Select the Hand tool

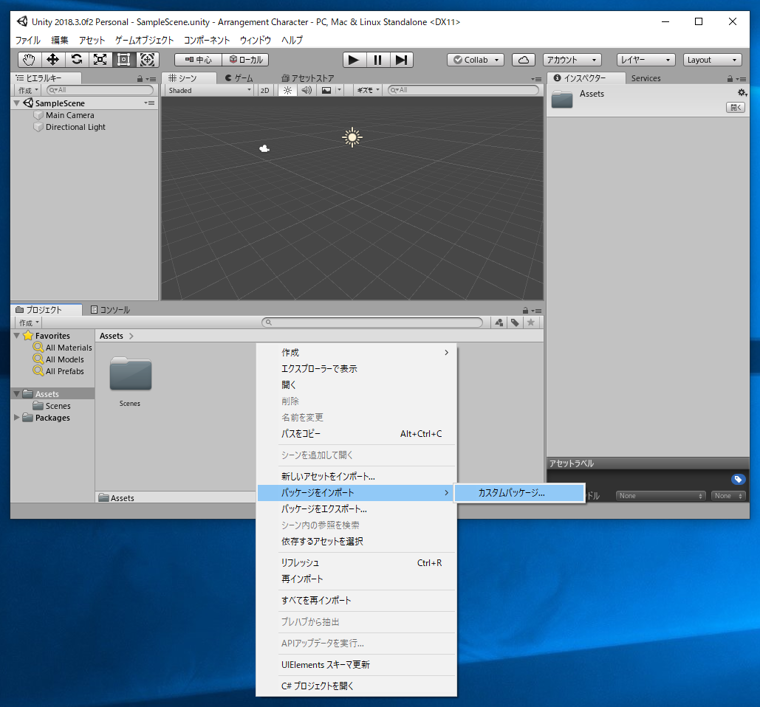[29, 60]
